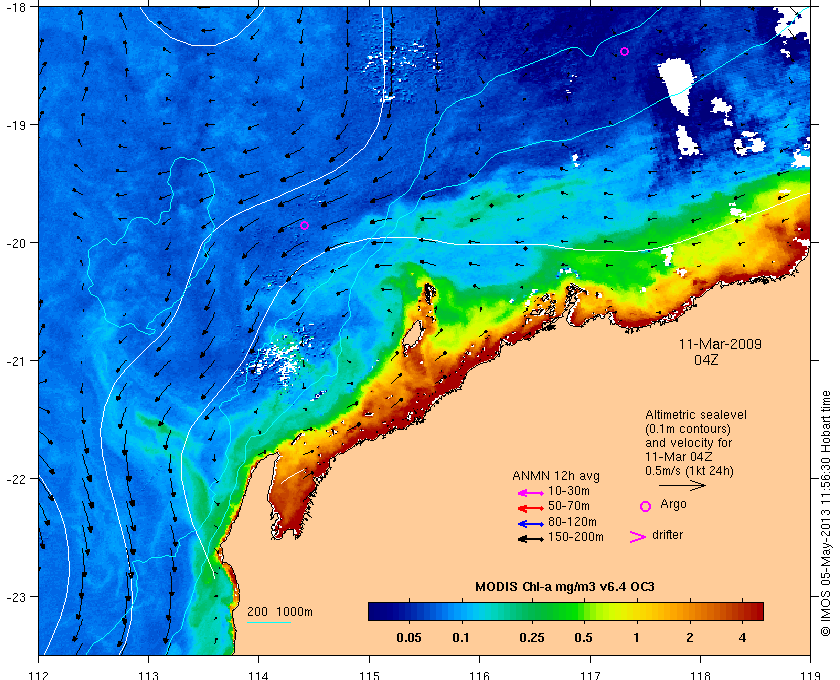Click the blue ANMN 80-120m arrow
The height and width of the screenshot is (680, 840).
[x=531, y=524]
